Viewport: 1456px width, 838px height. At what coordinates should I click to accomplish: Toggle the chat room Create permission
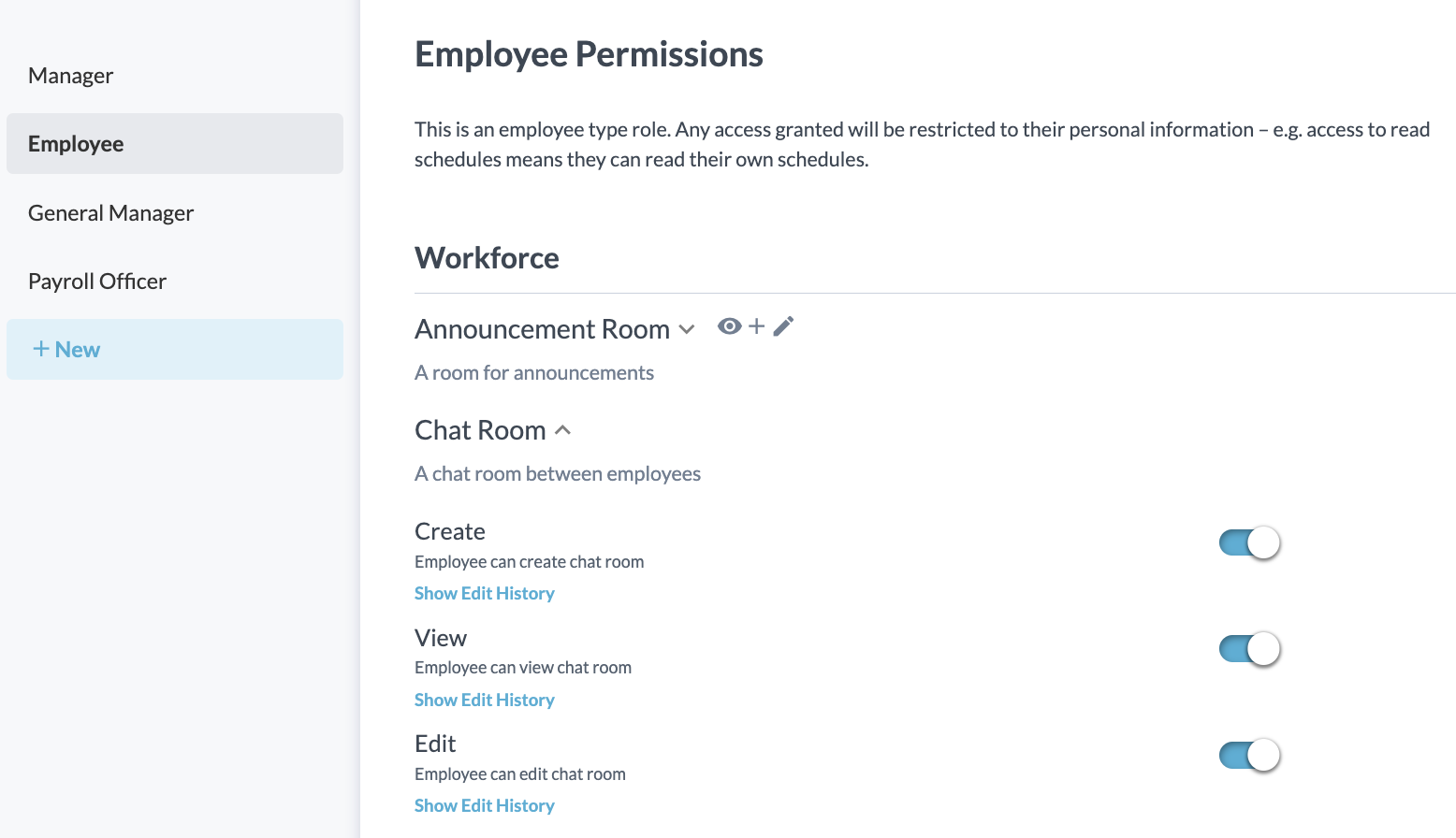(x=1249, y=542)
